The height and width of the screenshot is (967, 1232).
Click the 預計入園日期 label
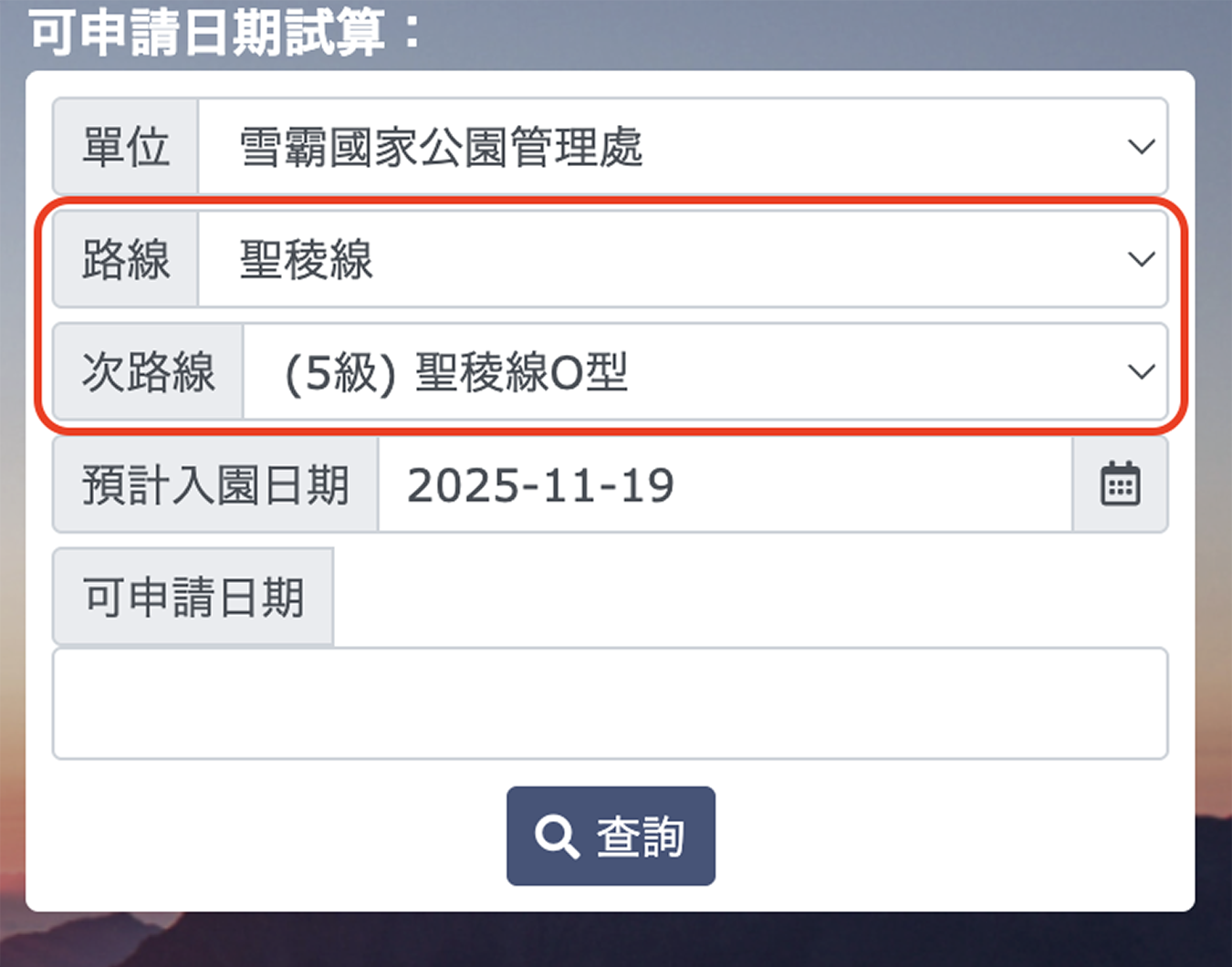coord(215,484)
